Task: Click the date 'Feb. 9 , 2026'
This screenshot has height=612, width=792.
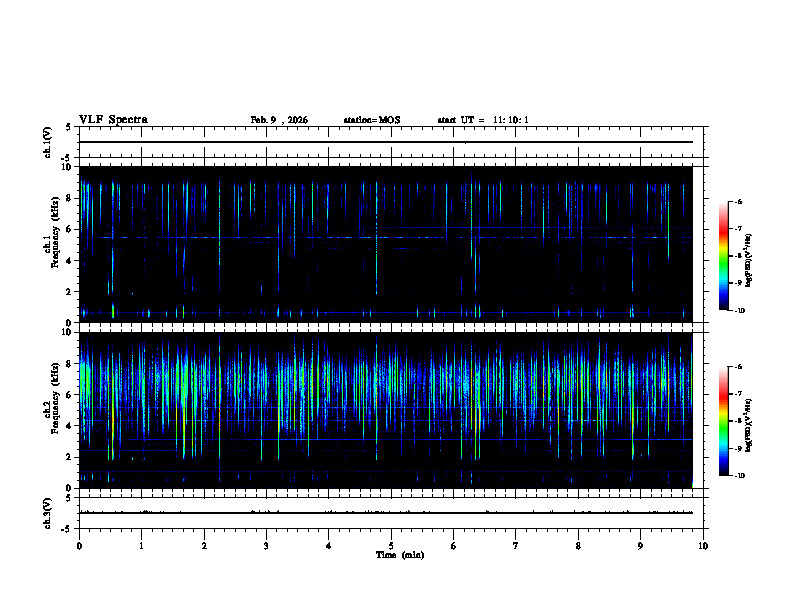Action: (x=279, y=120)
